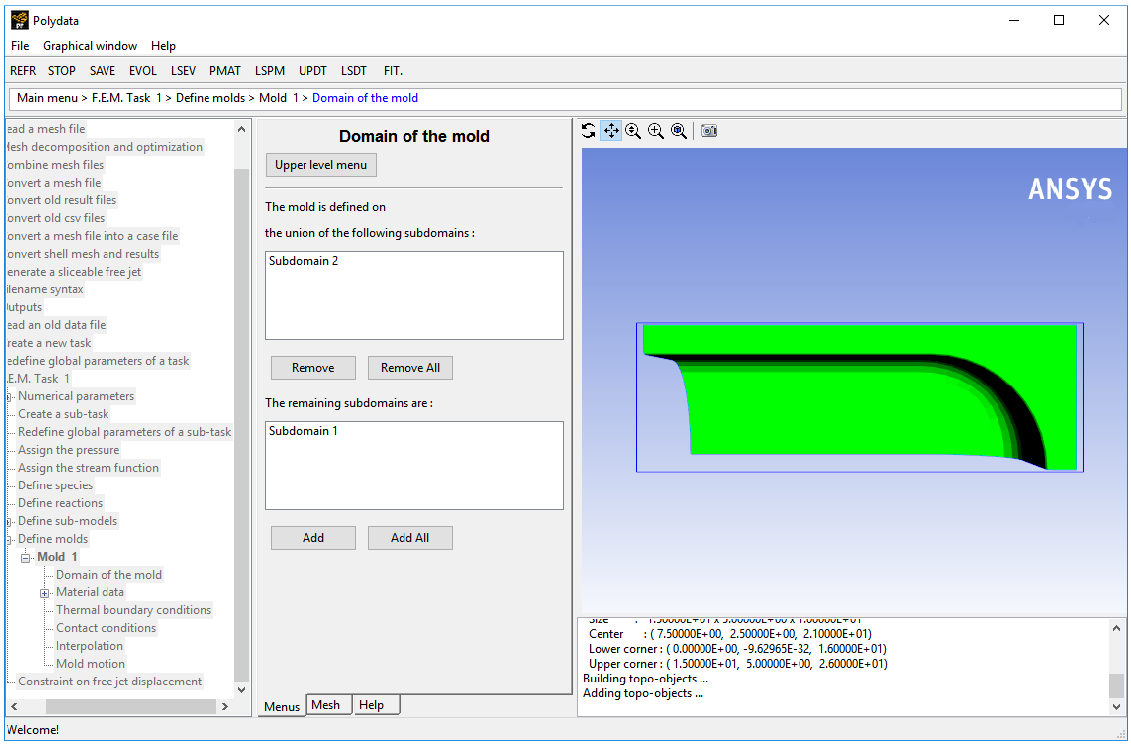Trigger the SAVE toolbar command
Screen dimensions: 1131x744
click(x=102, y=70)
